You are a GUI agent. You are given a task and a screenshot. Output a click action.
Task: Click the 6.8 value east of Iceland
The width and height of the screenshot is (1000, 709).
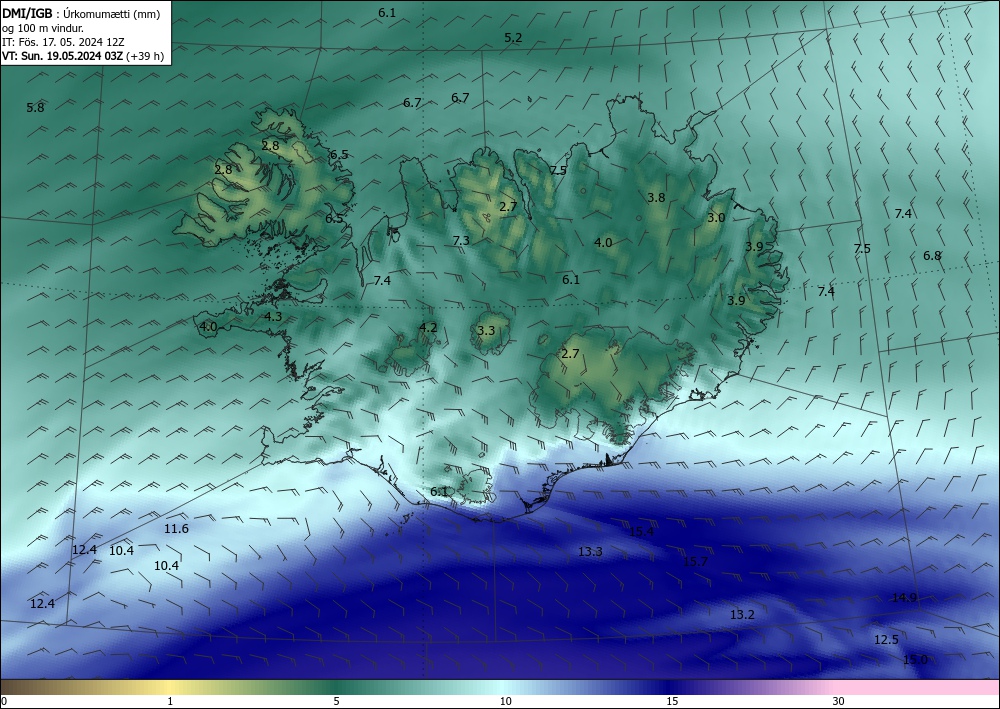coord(932,256)
